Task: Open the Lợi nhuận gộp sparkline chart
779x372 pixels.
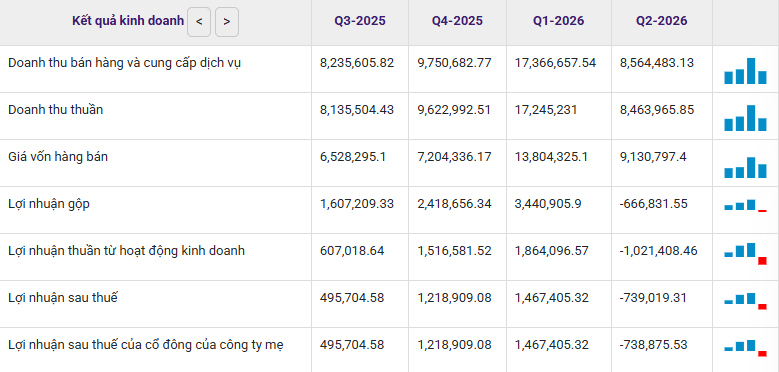Action: (745, 205)
